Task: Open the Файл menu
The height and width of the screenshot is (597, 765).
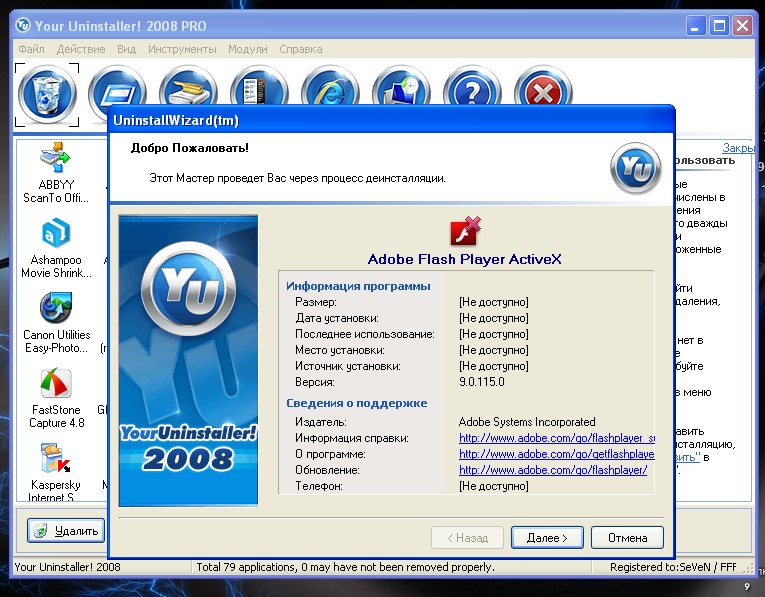Action: (x=31, y=49)
